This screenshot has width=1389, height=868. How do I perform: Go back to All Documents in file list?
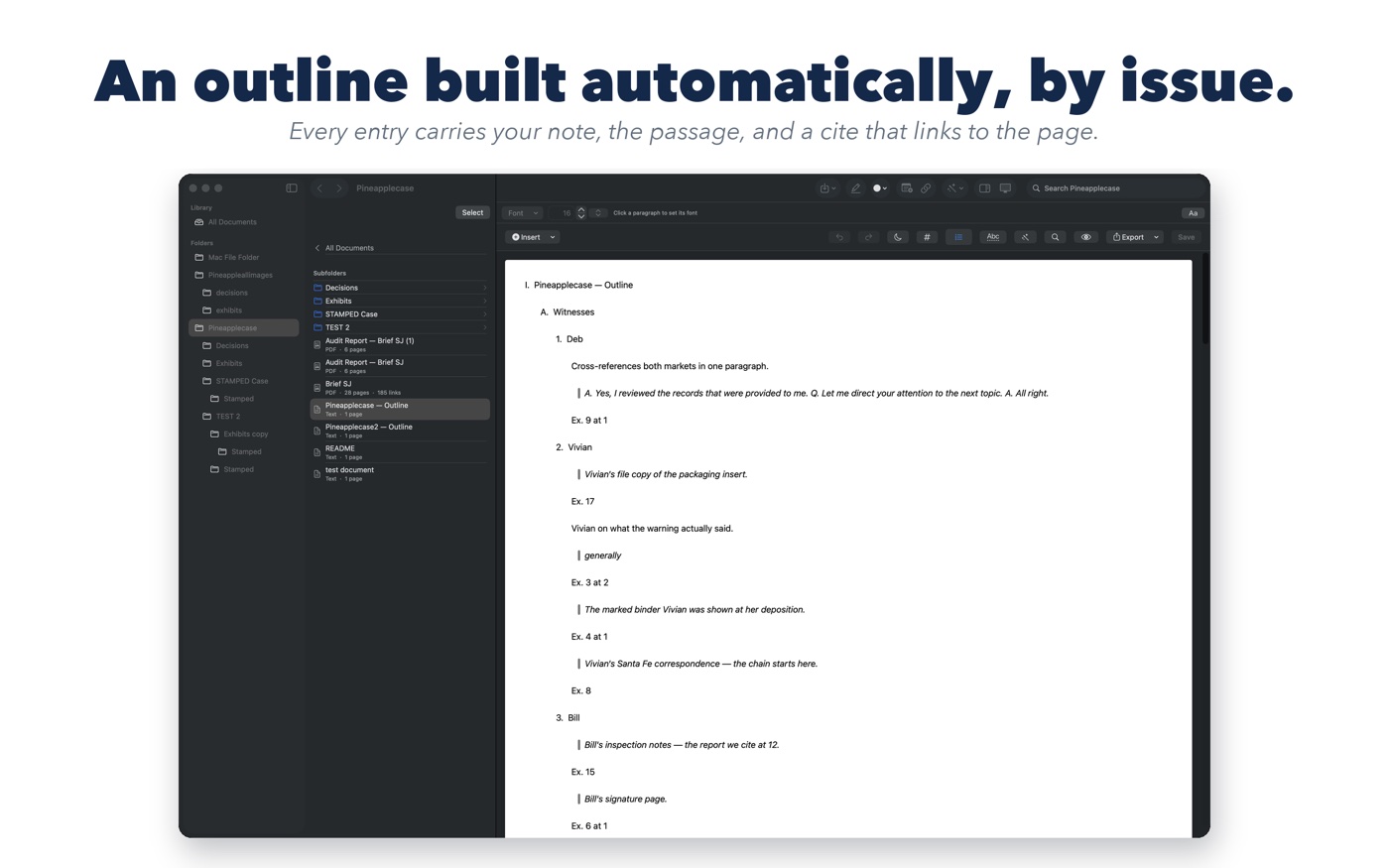[344, 248]
